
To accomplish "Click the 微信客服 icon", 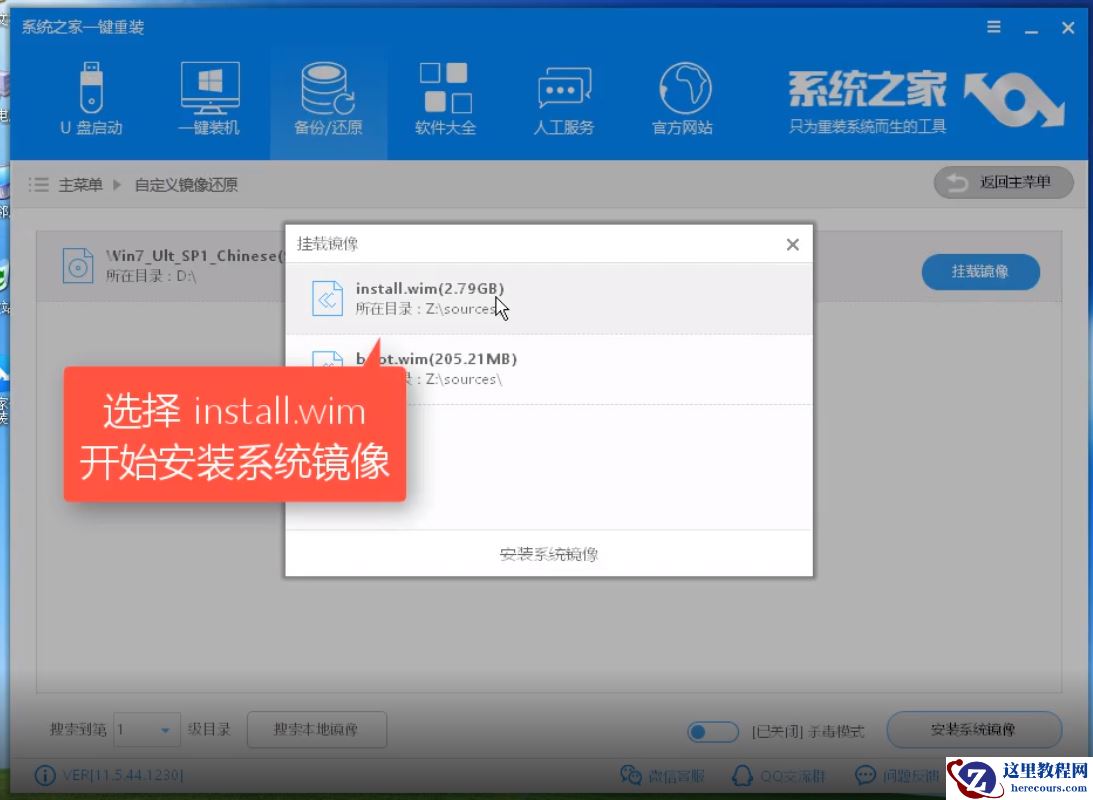I will point(632,775).
